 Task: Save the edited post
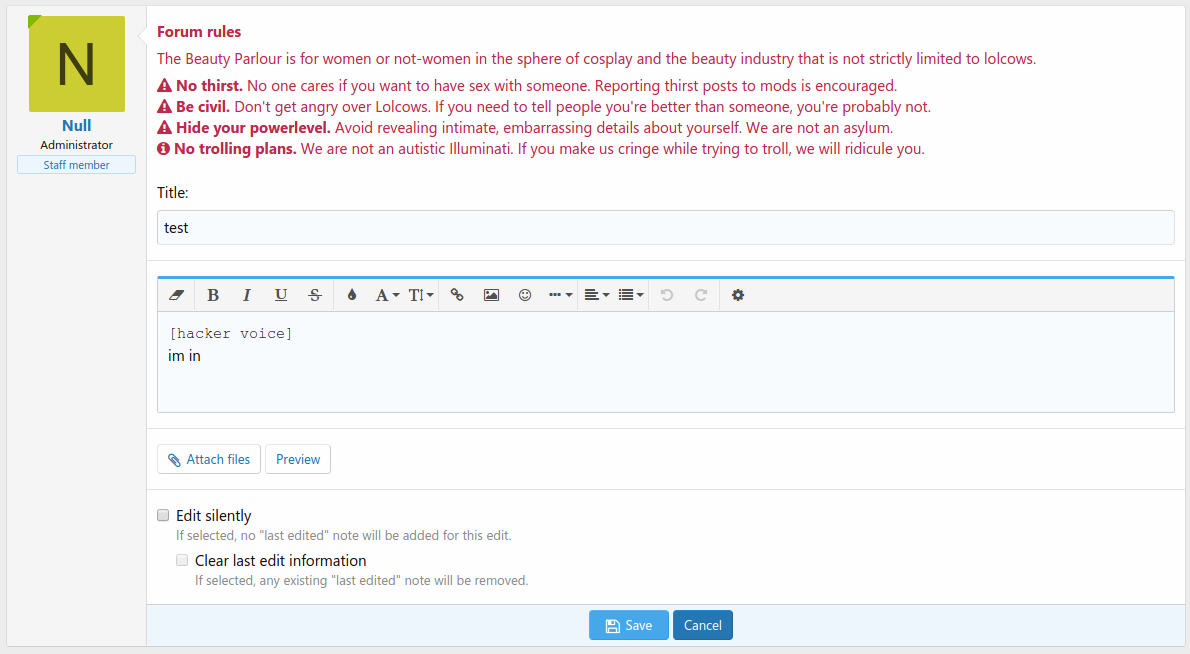click(x=628, y=625)
